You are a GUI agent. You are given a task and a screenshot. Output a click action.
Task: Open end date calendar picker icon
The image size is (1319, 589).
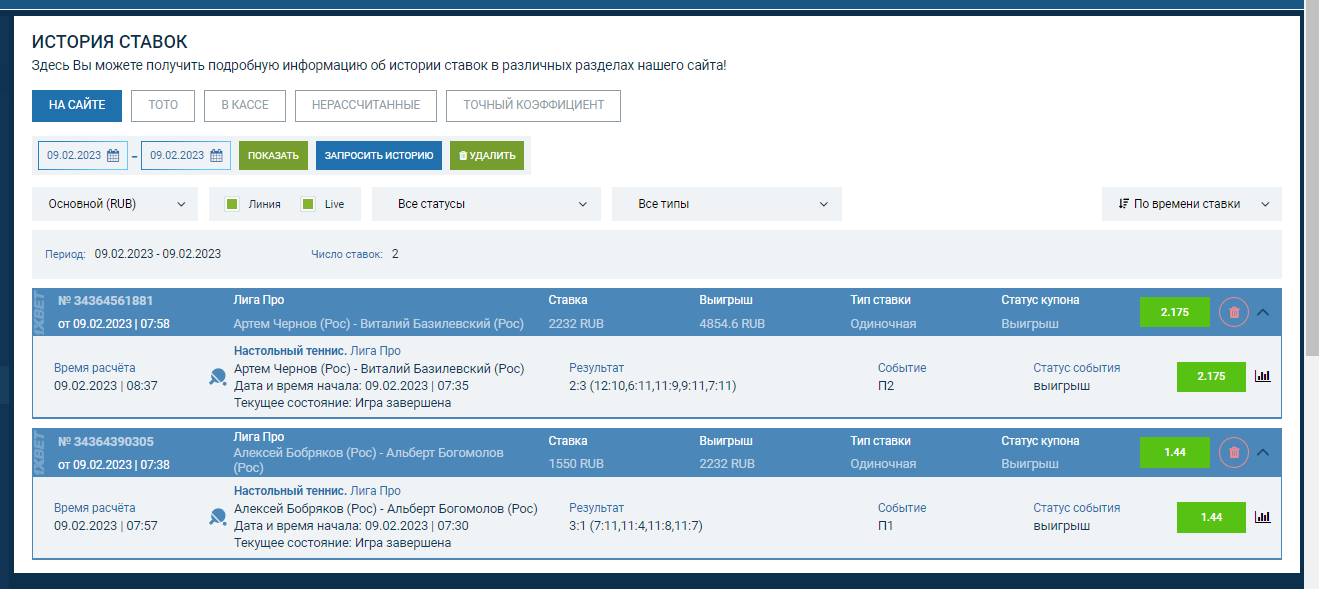click(x=216, y=155)
